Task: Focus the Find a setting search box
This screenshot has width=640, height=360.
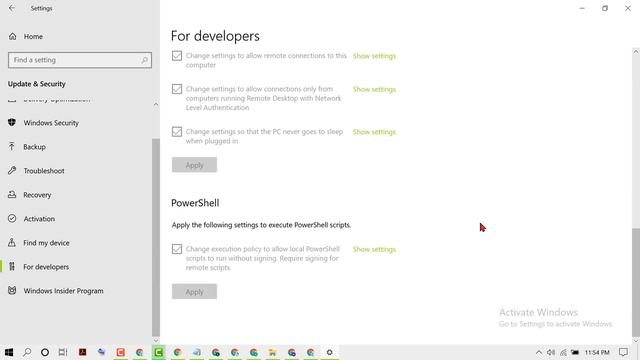Action: coord(80,60)
